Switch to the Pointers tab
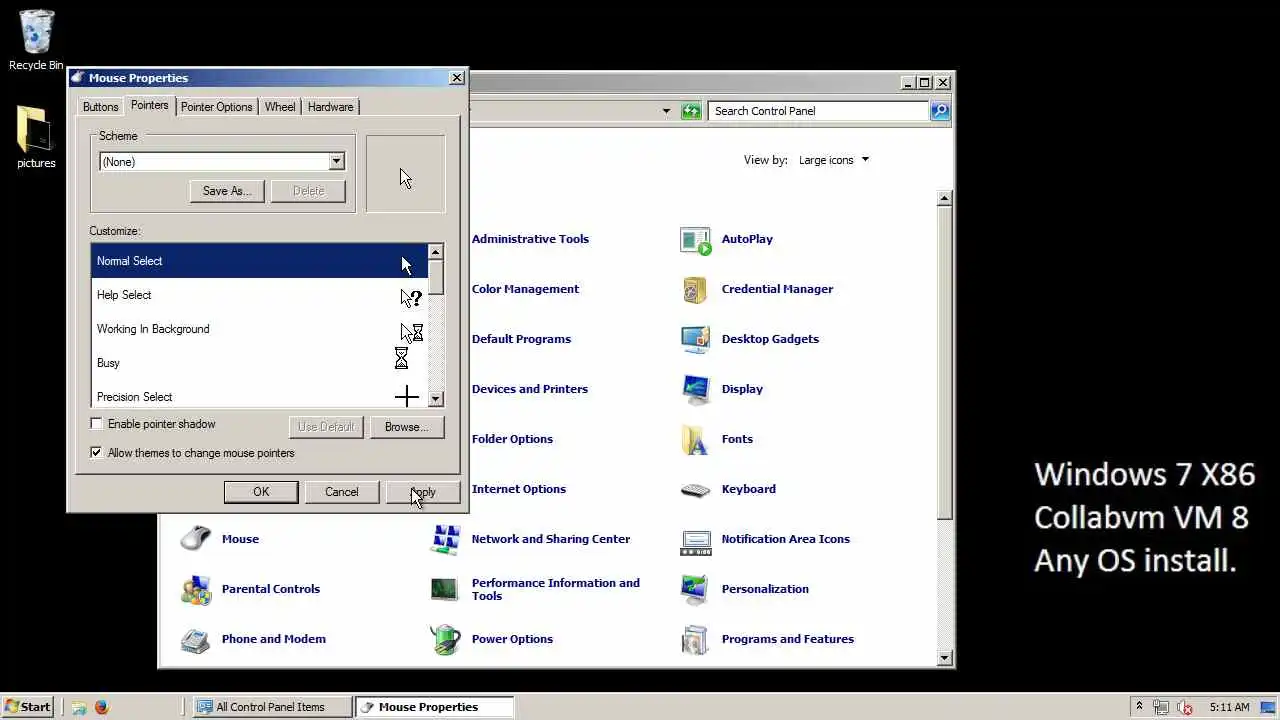 (150, 105)
